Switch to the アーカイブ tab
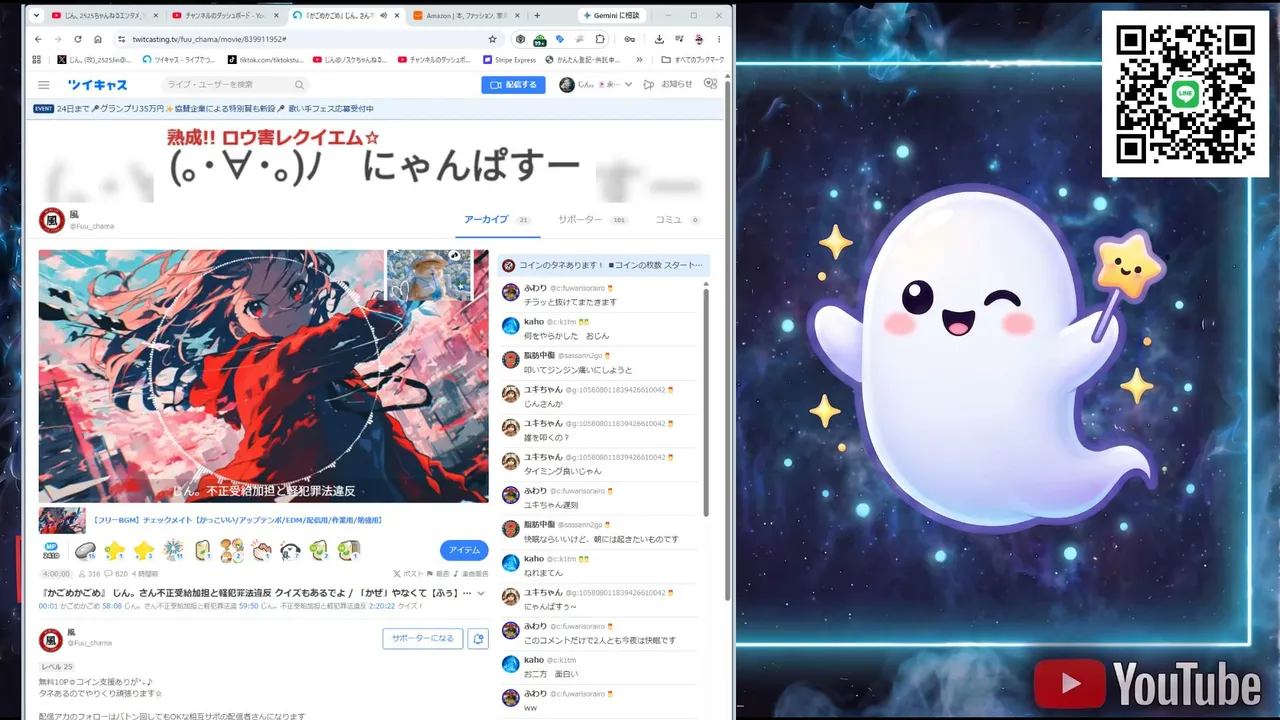This screenshot has width=1280, height=720. pyautogui.click(x=497, y=220)
